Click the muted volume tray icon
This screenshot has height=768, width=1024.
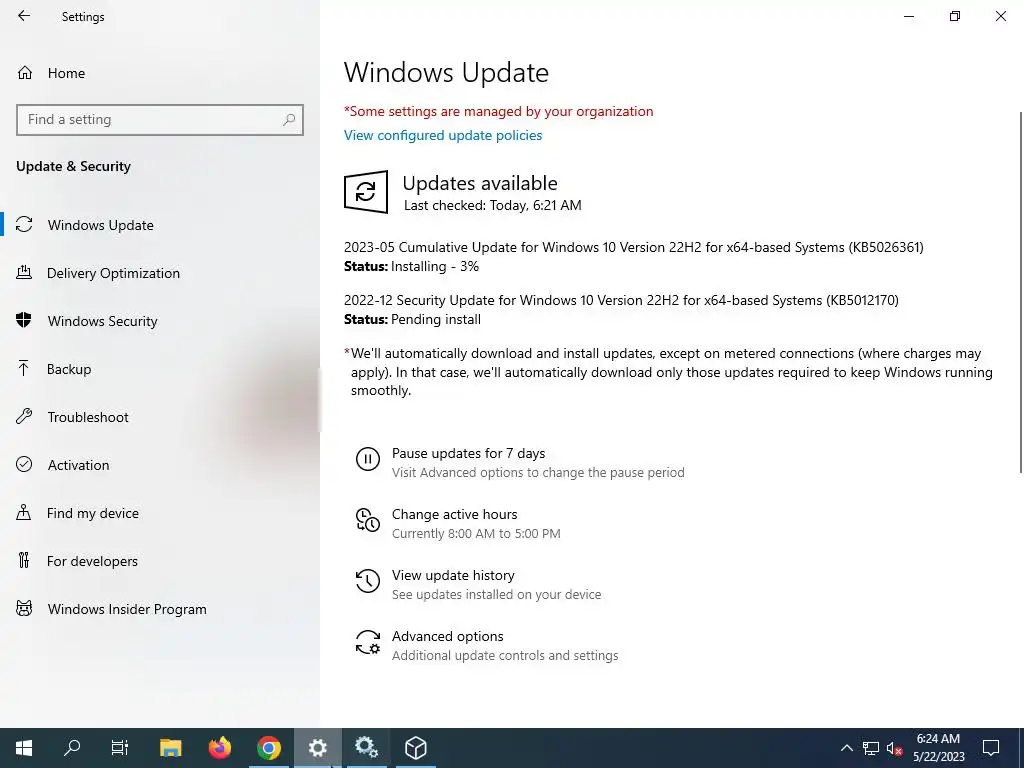coord(894,748)
